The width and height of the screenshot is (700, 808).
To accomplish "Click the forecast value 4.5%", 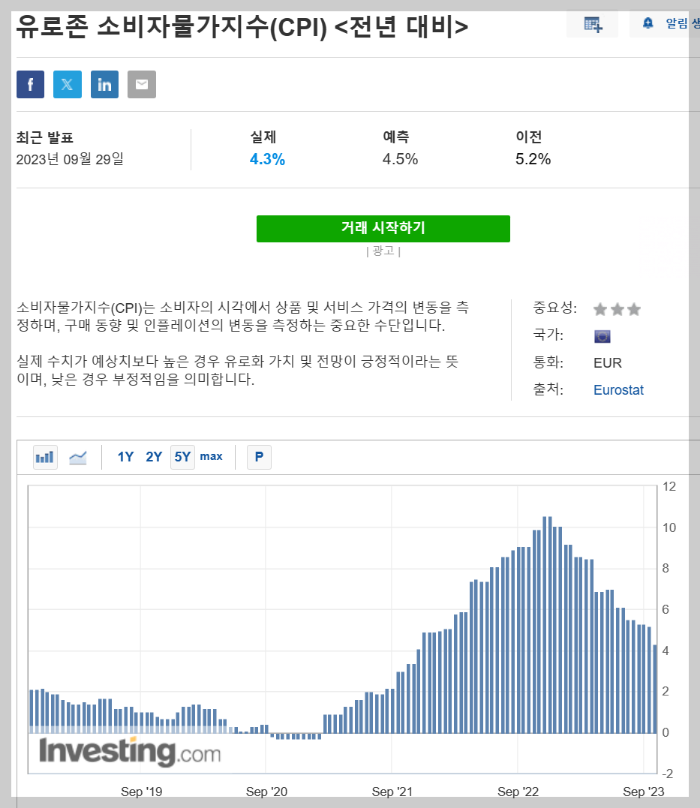I will 400,159.
